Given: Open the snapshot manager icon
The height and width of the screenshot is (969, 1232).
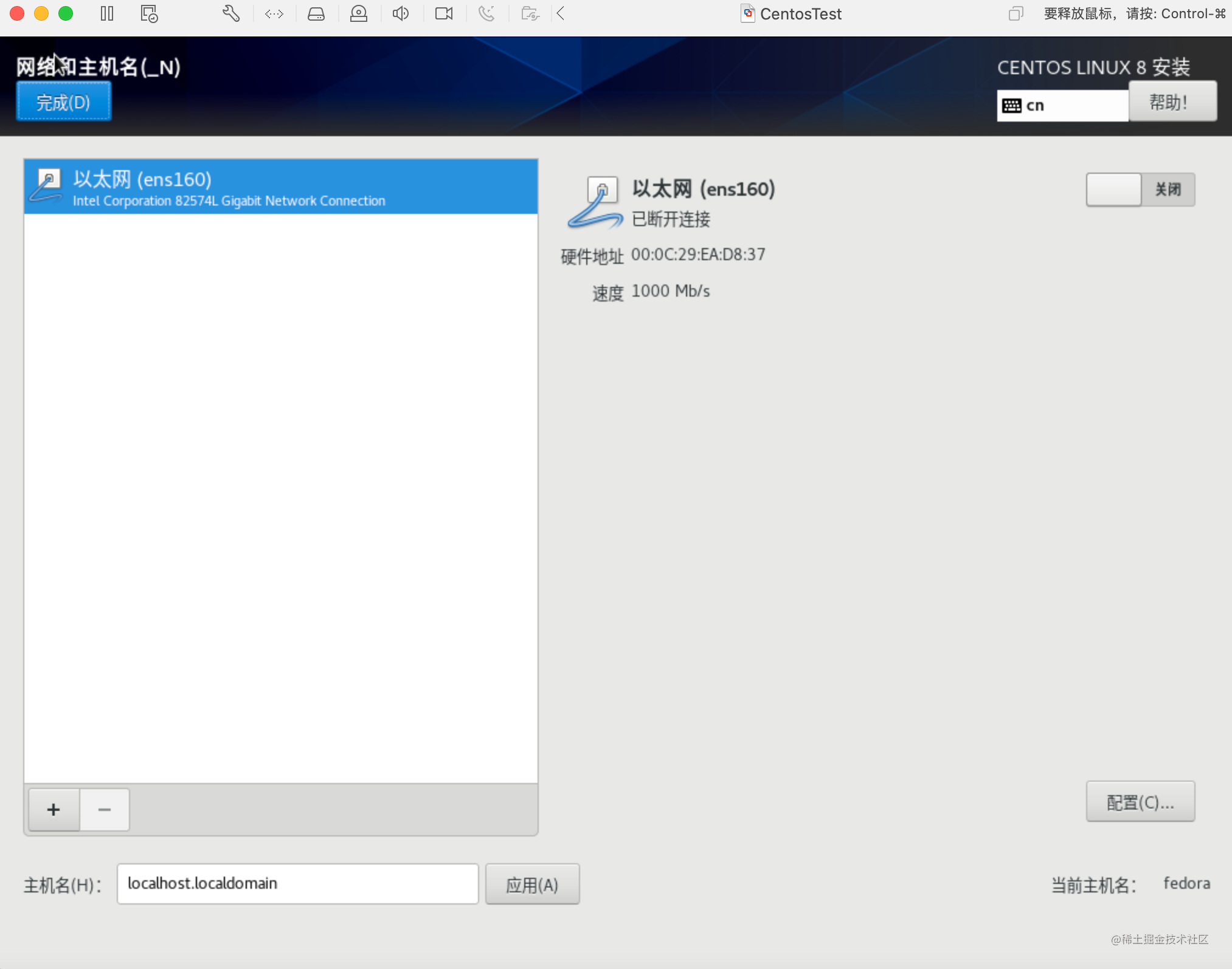Looking at the screenshot, I should tap(149, 13).
